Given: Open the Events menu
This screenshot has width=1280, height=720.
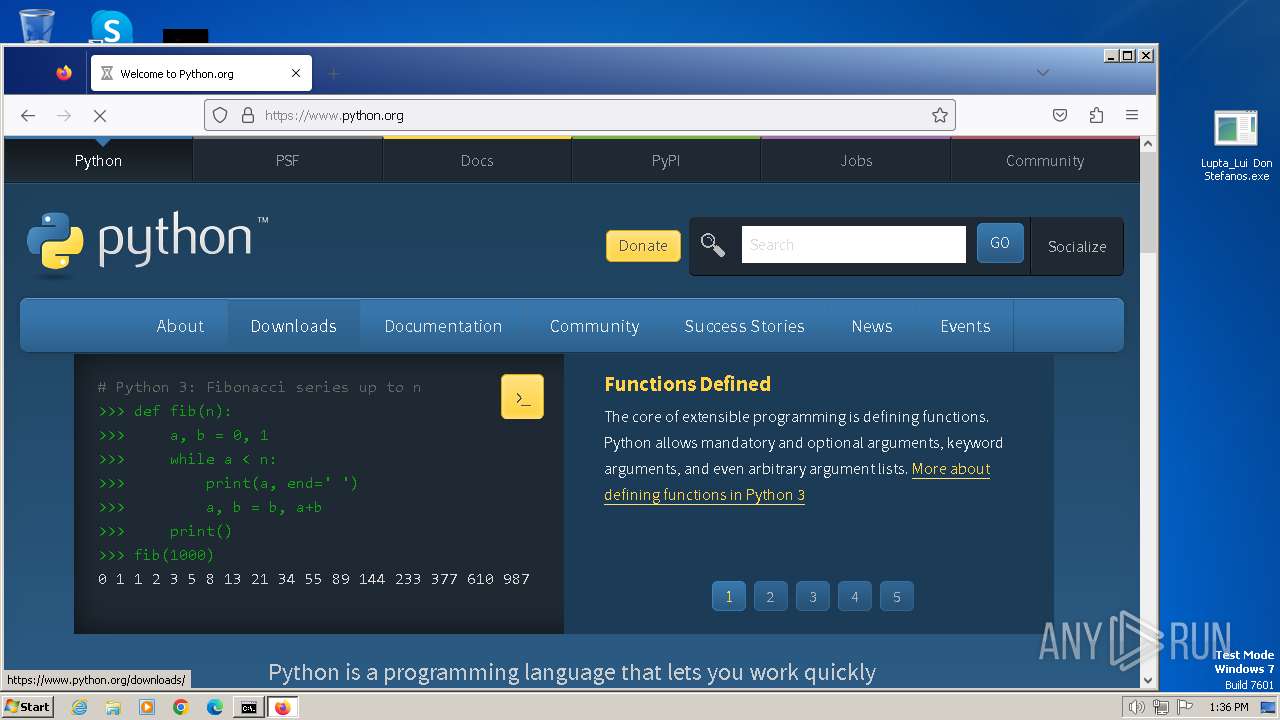Looking at the screenshot, I should [965, 326].
